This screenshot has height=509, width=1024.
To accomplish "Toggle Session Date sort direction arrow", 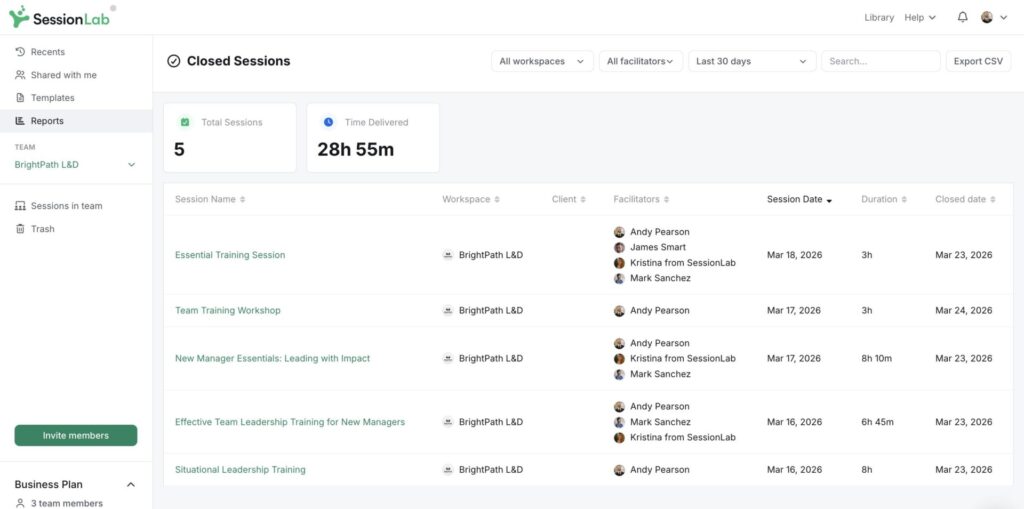I will (x=829, y=201).
